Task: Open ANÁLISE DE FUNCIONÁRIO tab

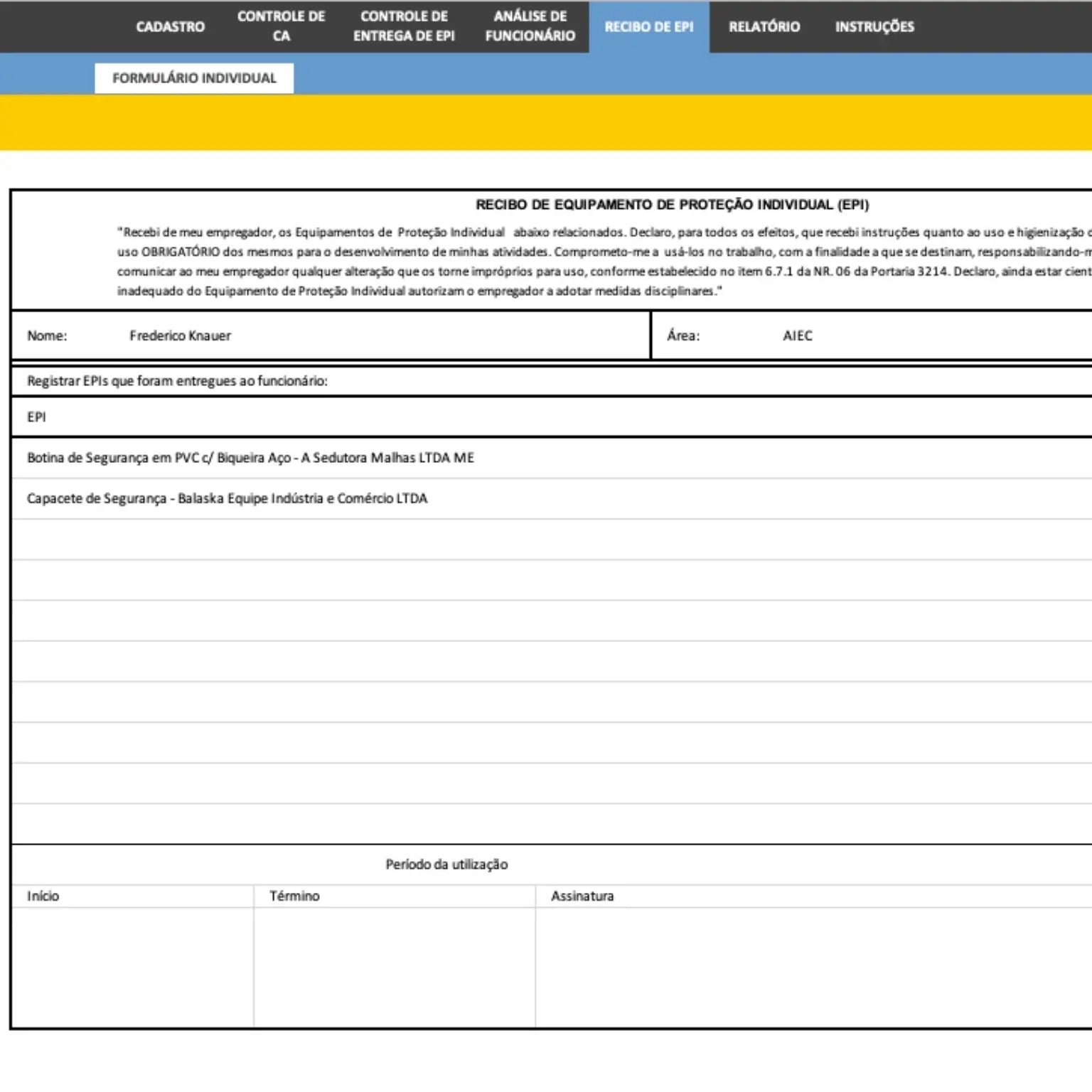Action: [530, 26]
